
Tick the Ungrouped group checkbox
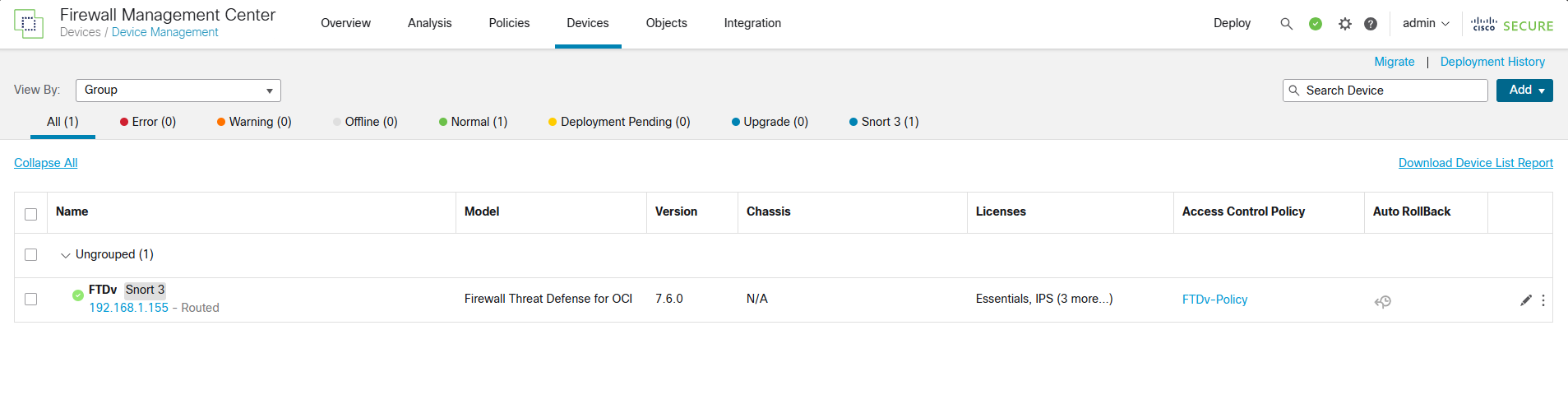pyautogui.click(x=31, y=255)
